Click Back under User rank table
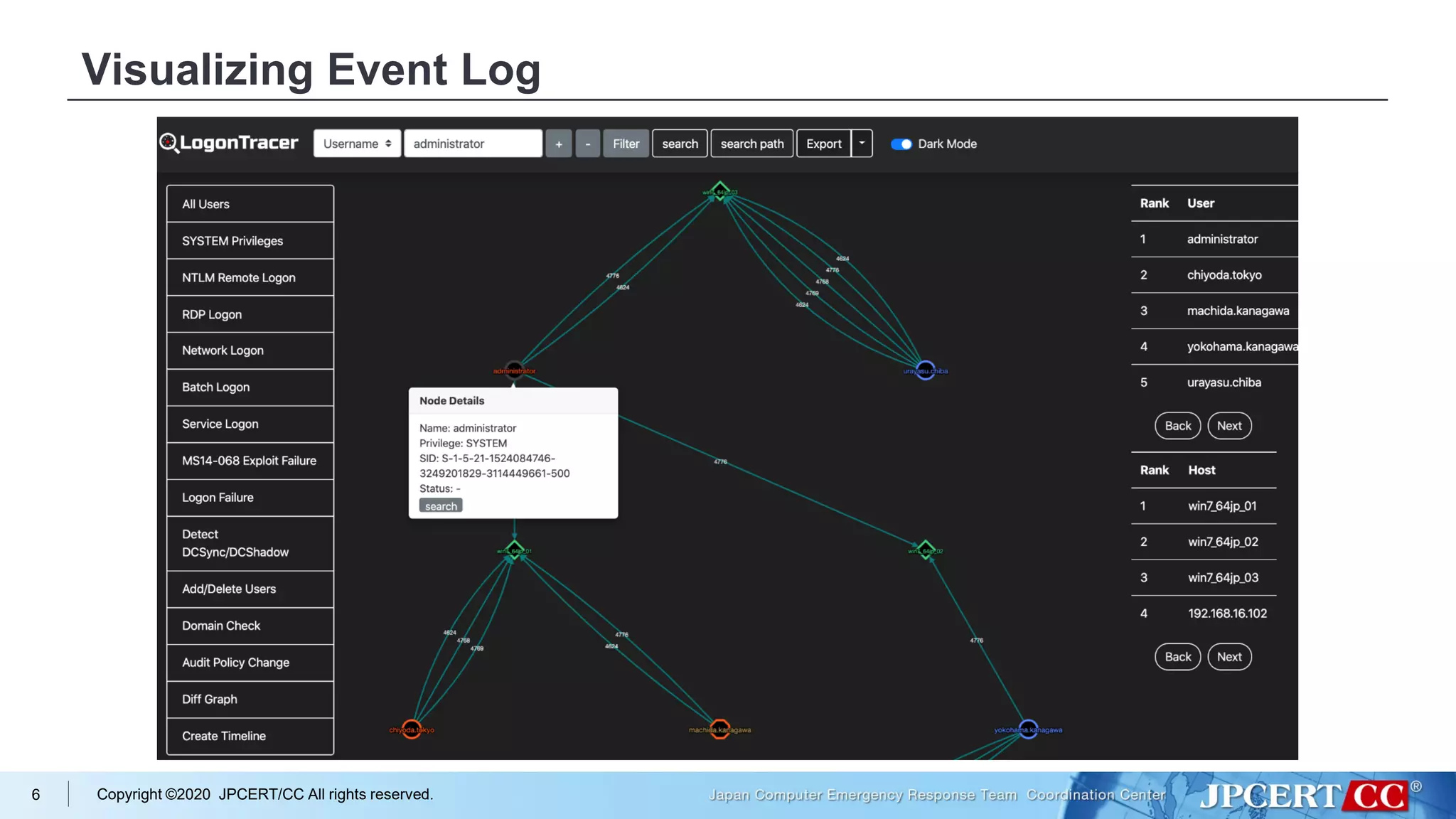Image resolution: width=1456 pixels, height=819 pixels. coord(1178,426)
